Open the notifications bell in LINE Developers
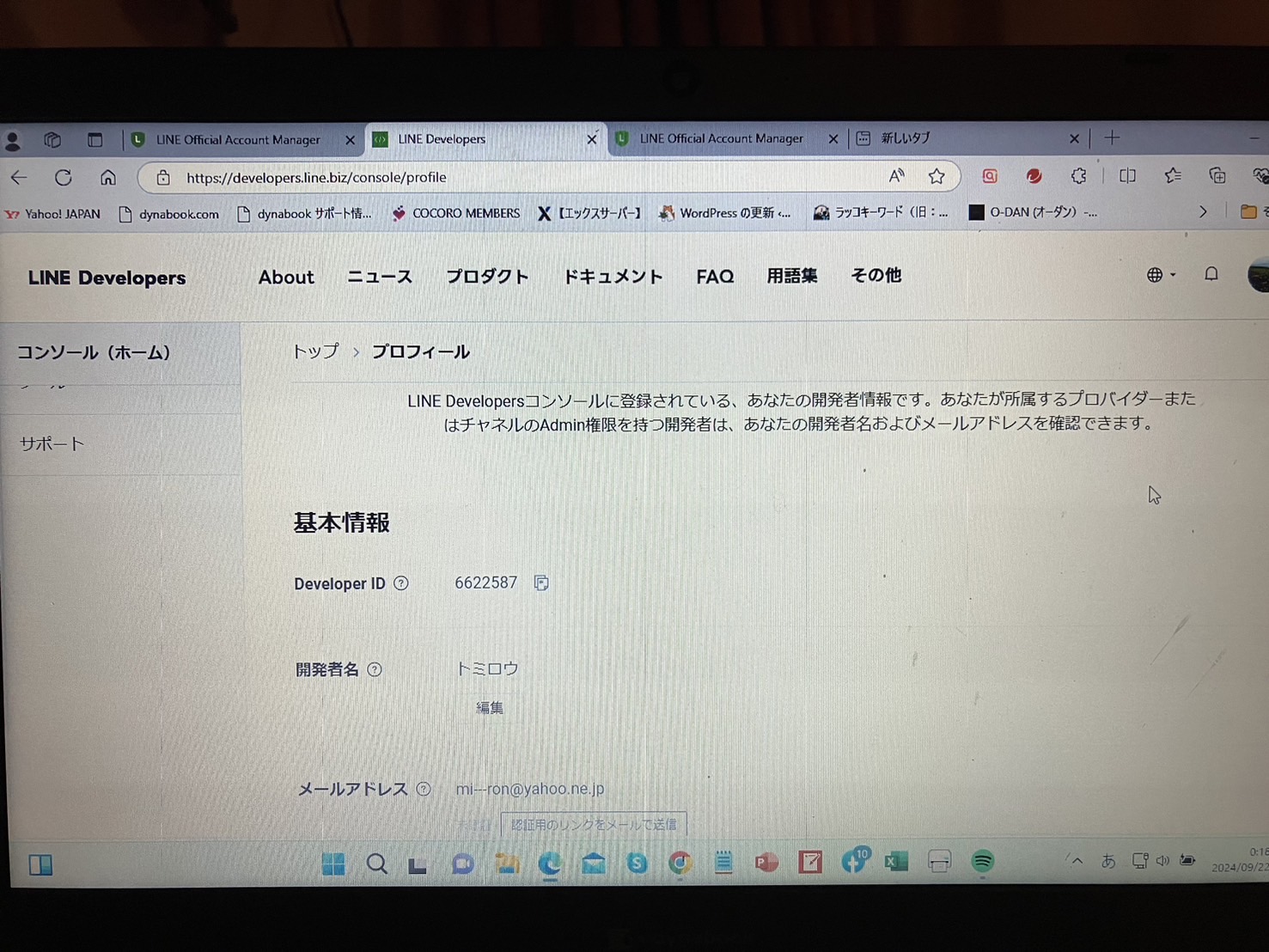This screenshot has height=952, width=1269. [x=1211, y=274]
